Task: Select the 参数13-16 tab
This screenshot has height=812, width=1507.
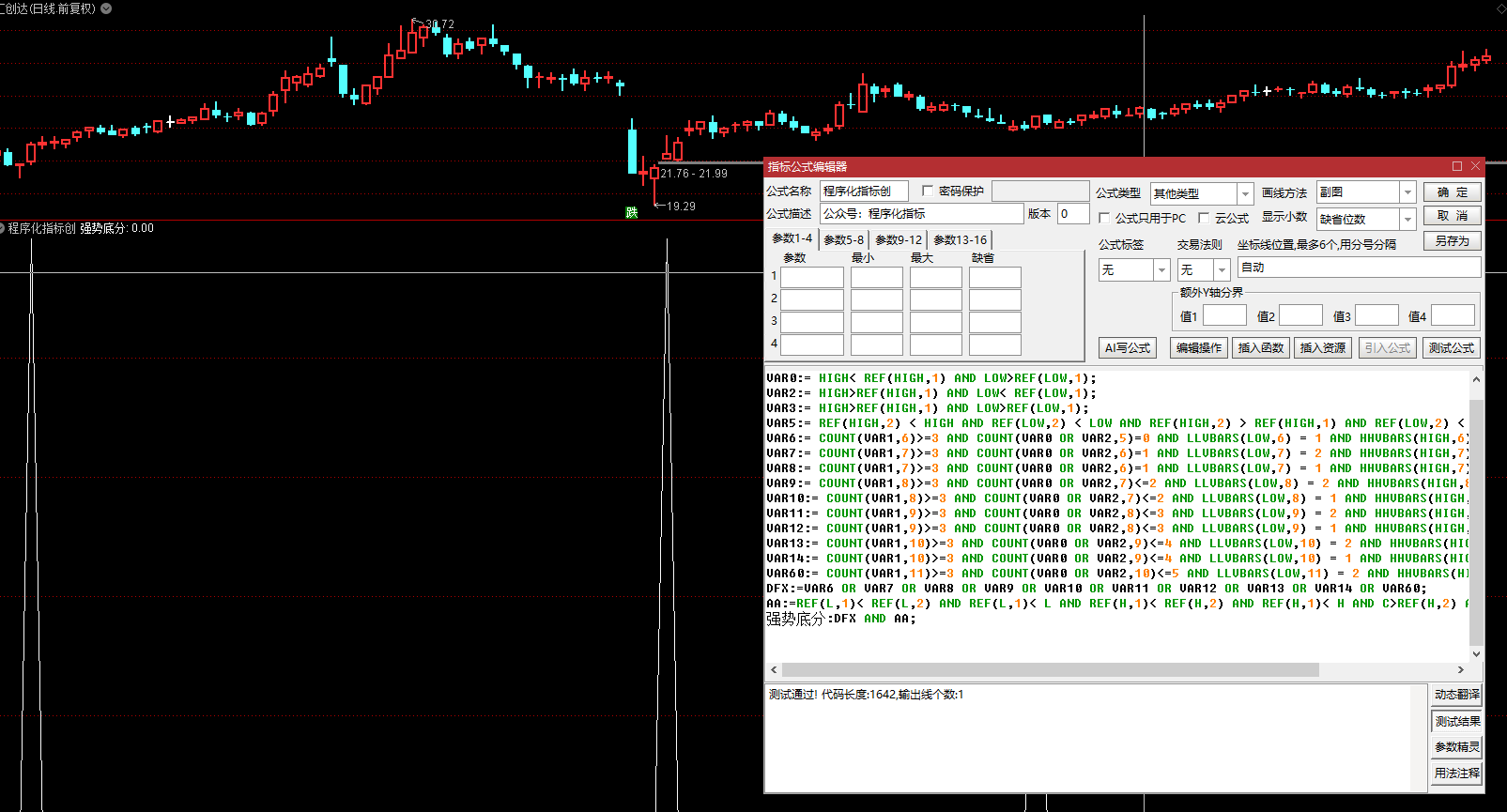Action: (960, 240)
